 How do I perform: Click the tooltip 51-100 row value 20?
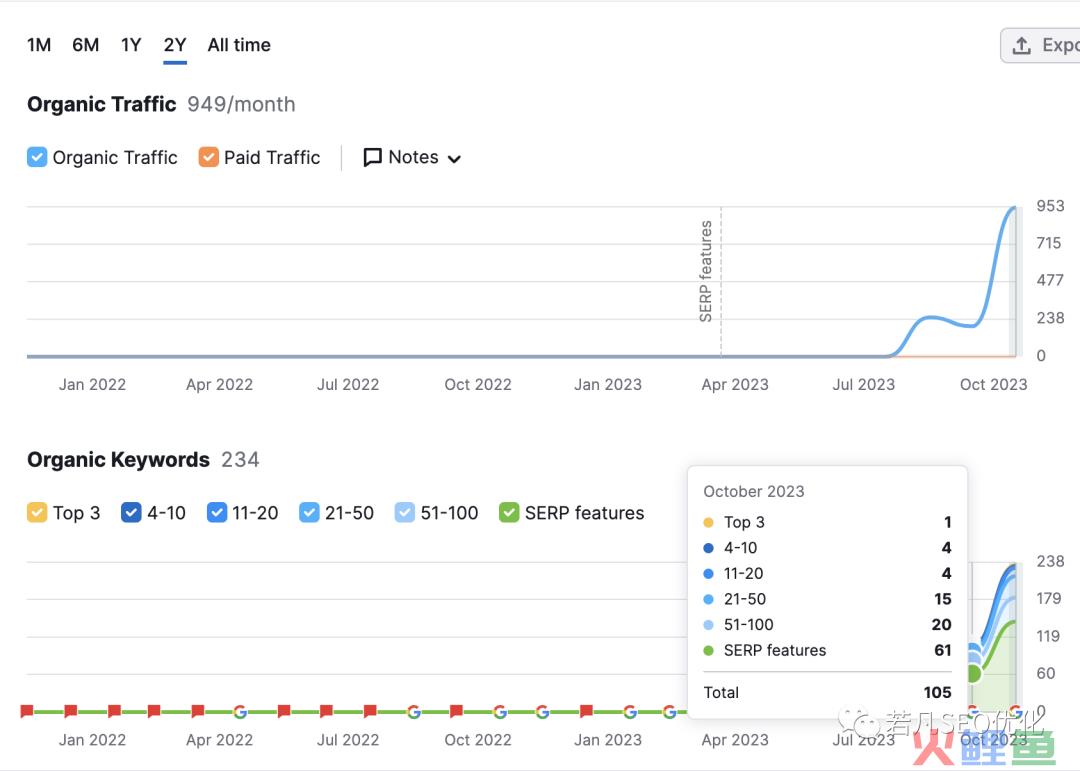[942, 624]
